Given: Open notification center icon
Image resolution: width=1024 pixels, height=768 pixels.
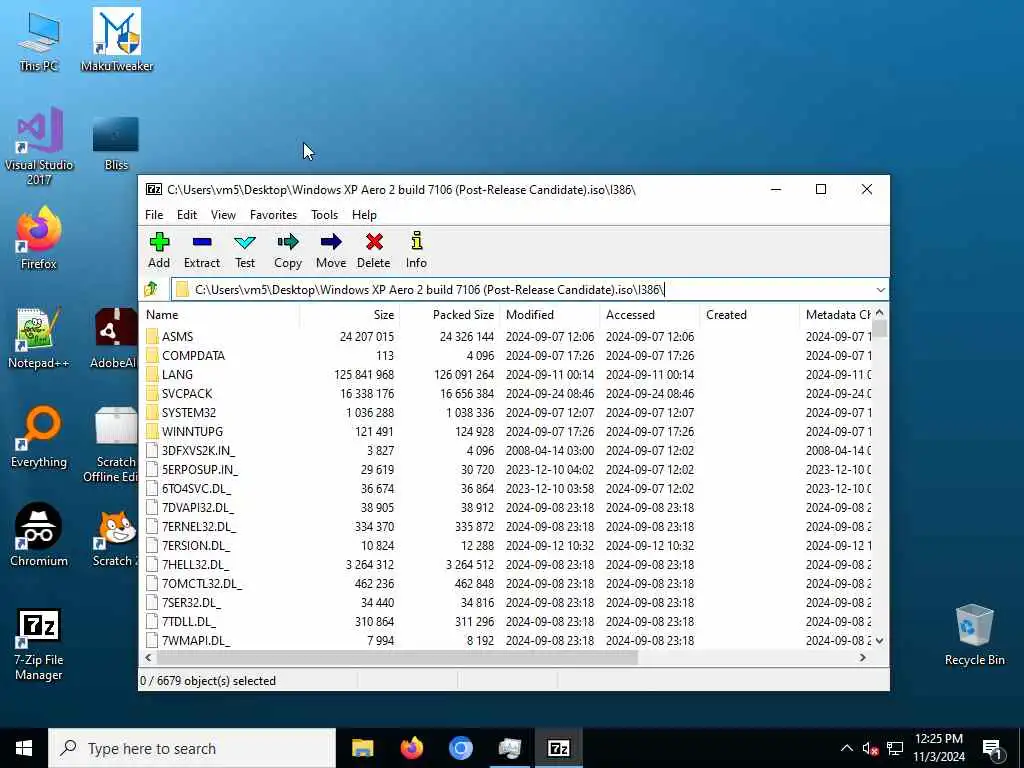Looking at the screenshot, I should click(992, 748).
